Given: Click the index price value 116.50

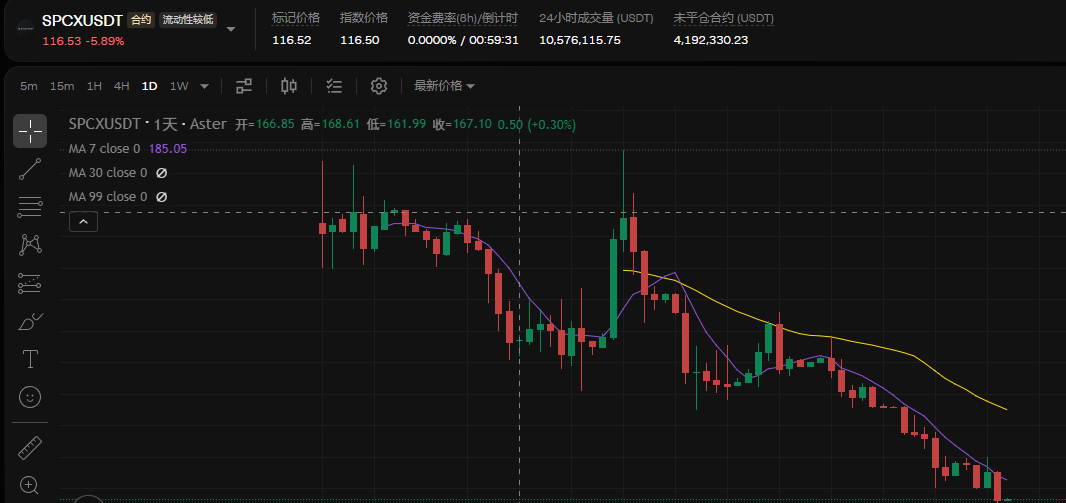Looking at the screenshot, I should tap(360, 40).
